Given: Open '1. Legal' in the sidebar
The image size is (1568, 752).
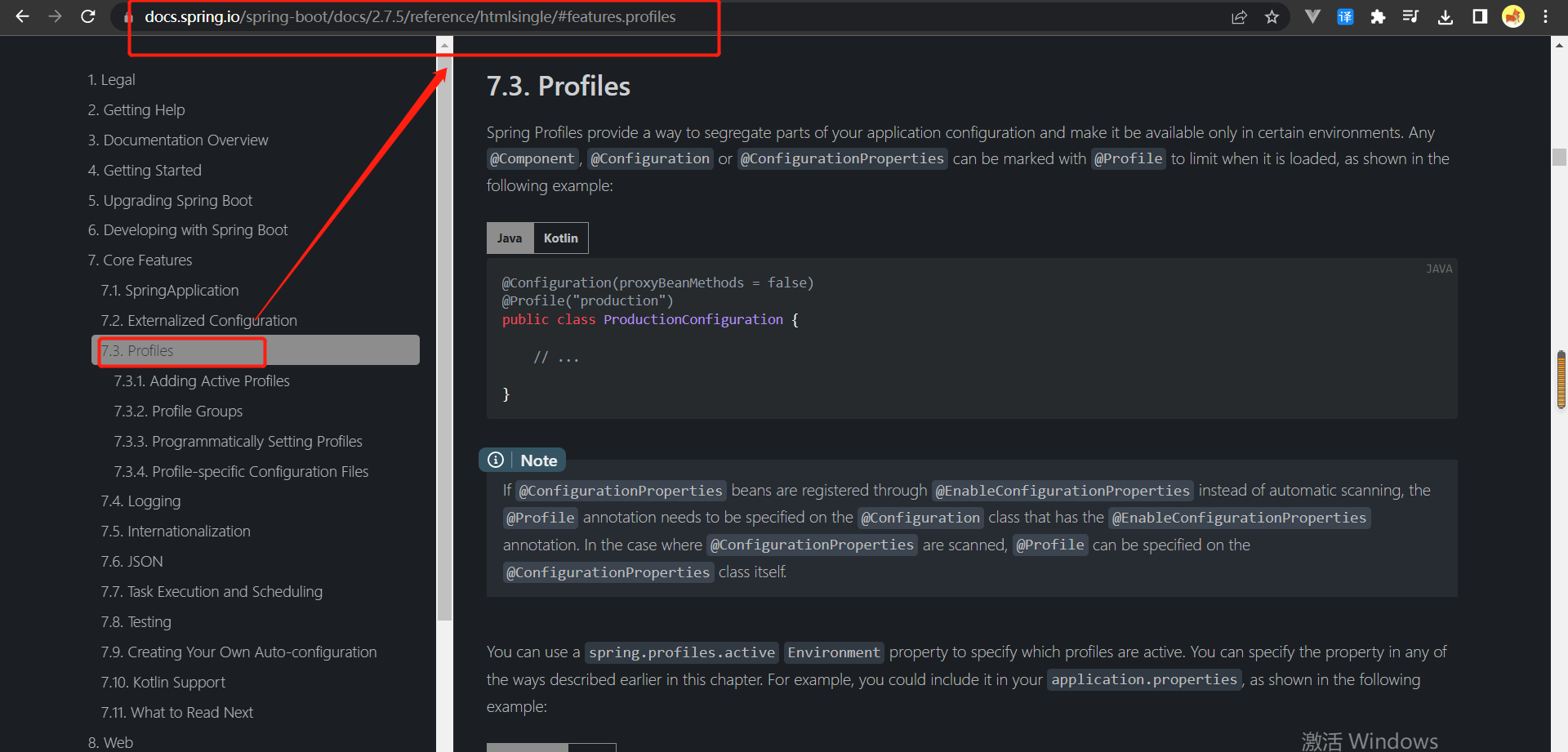Looking at the screenshot, I should pos(111,79).
